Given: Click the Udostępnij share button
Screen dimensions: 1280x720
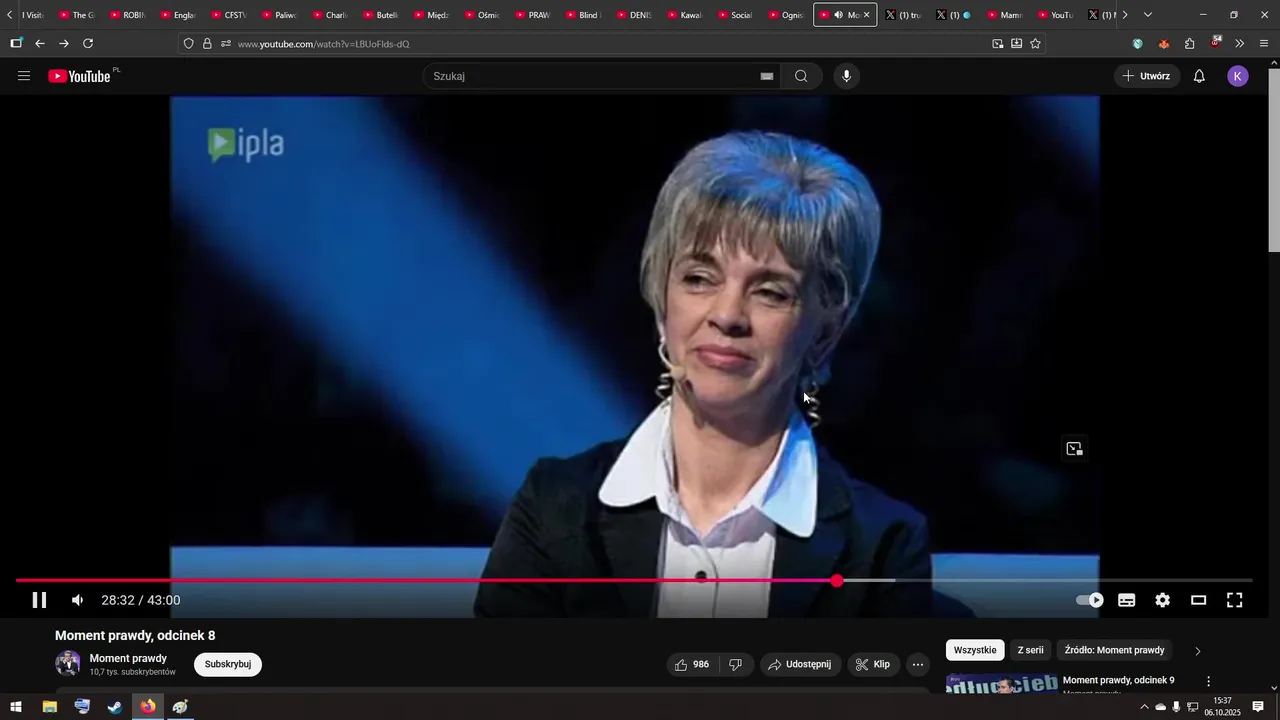Looking at the screenshot, I should point(799,664).
